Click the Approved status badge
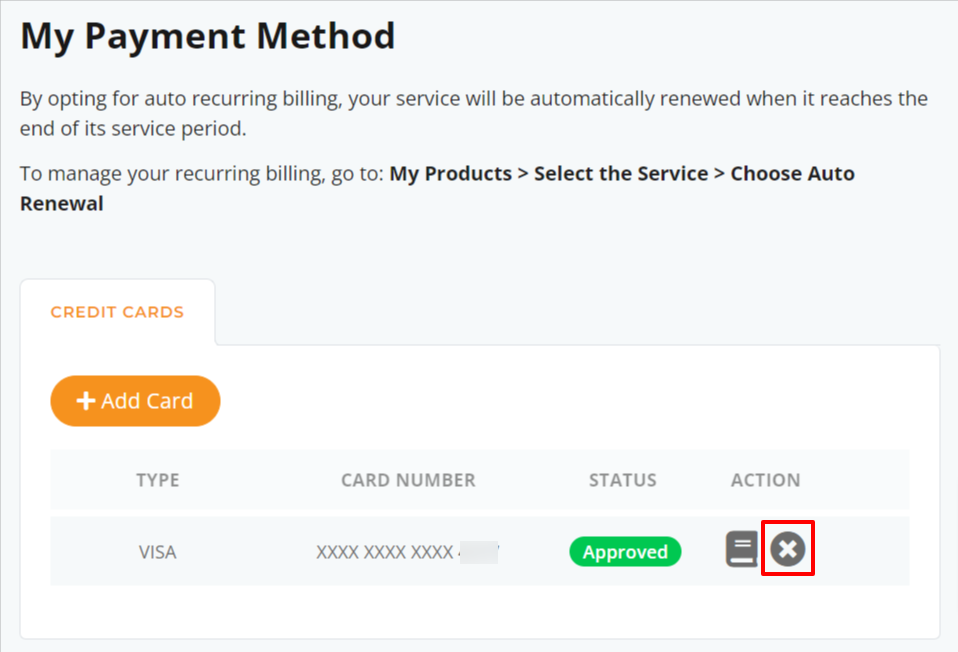Screen dimensions: 958x652 [x=625, y=552]
